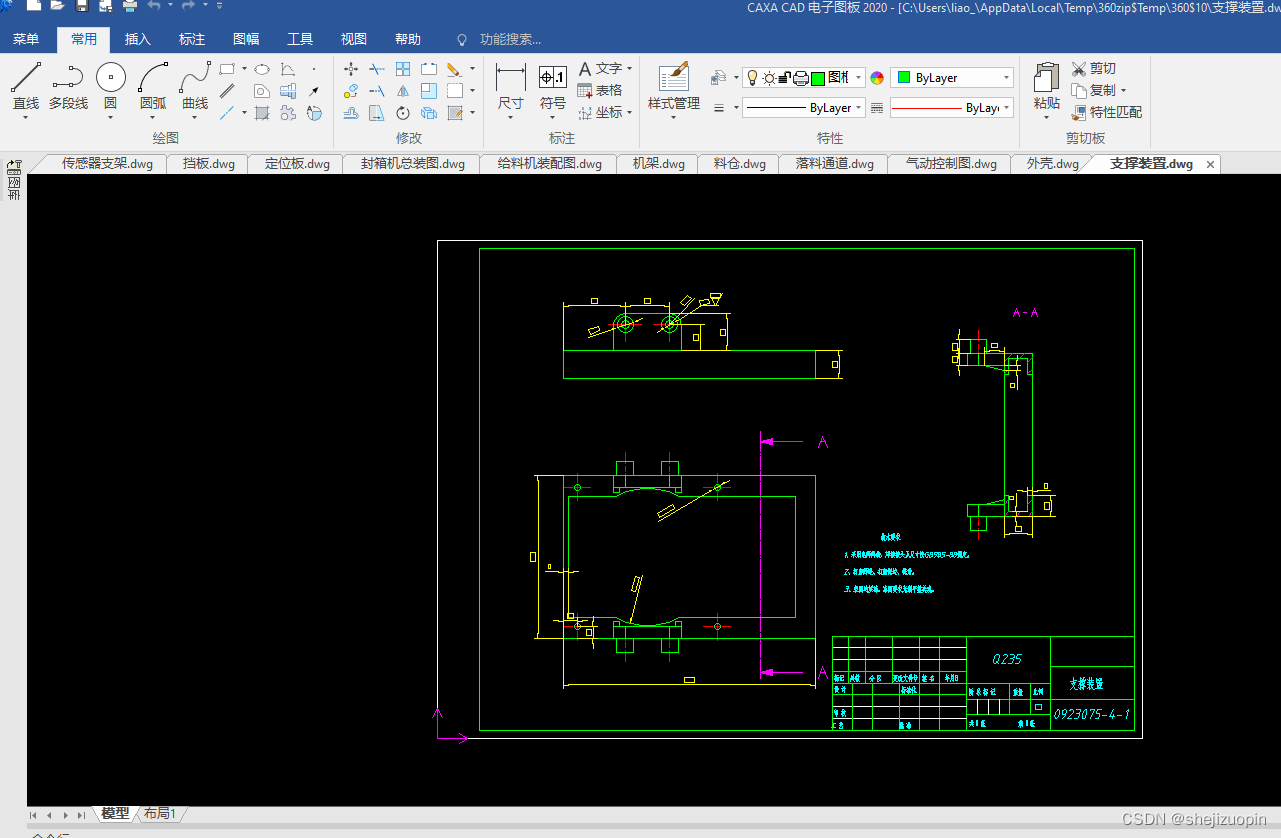Switch to the 布局1 layout tab
1281x838 pixels.
[x=159, y=814]
